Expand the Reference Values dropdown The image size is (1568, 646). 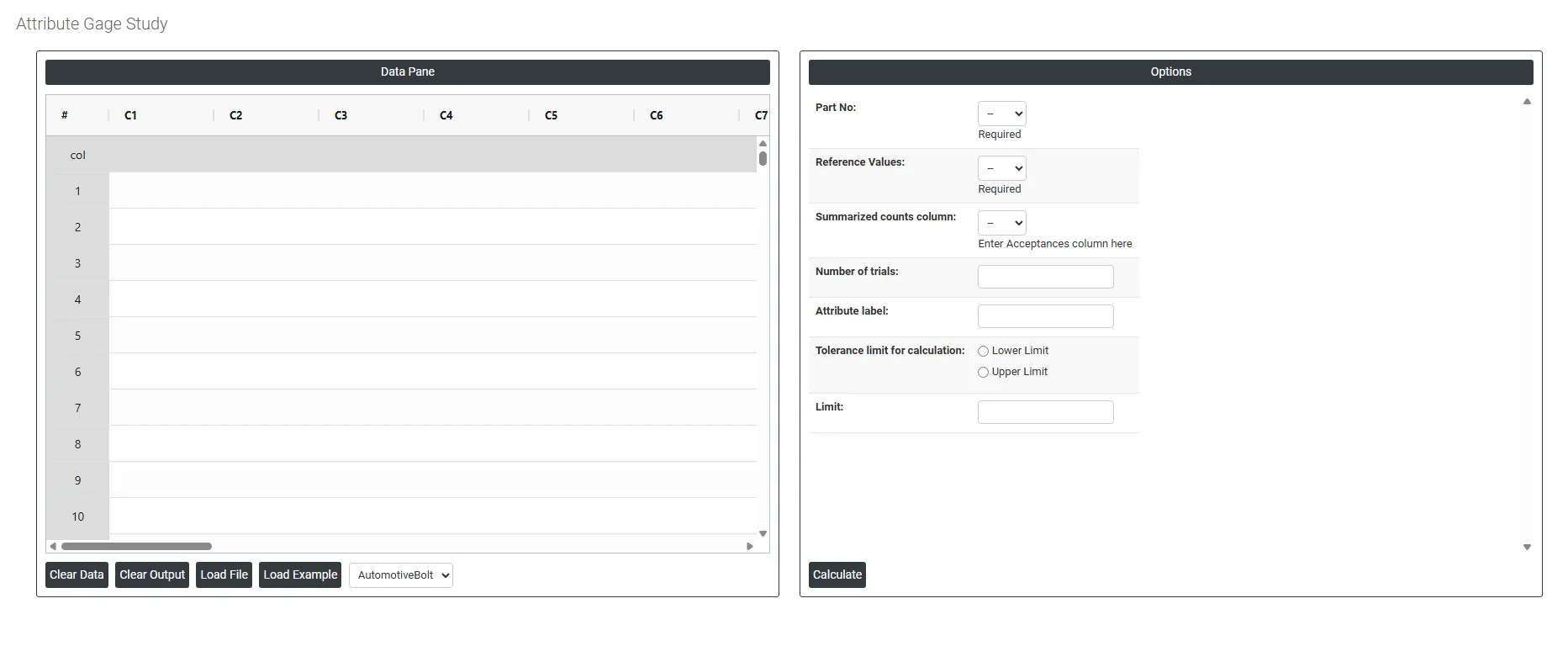(x=1002, y=168)
